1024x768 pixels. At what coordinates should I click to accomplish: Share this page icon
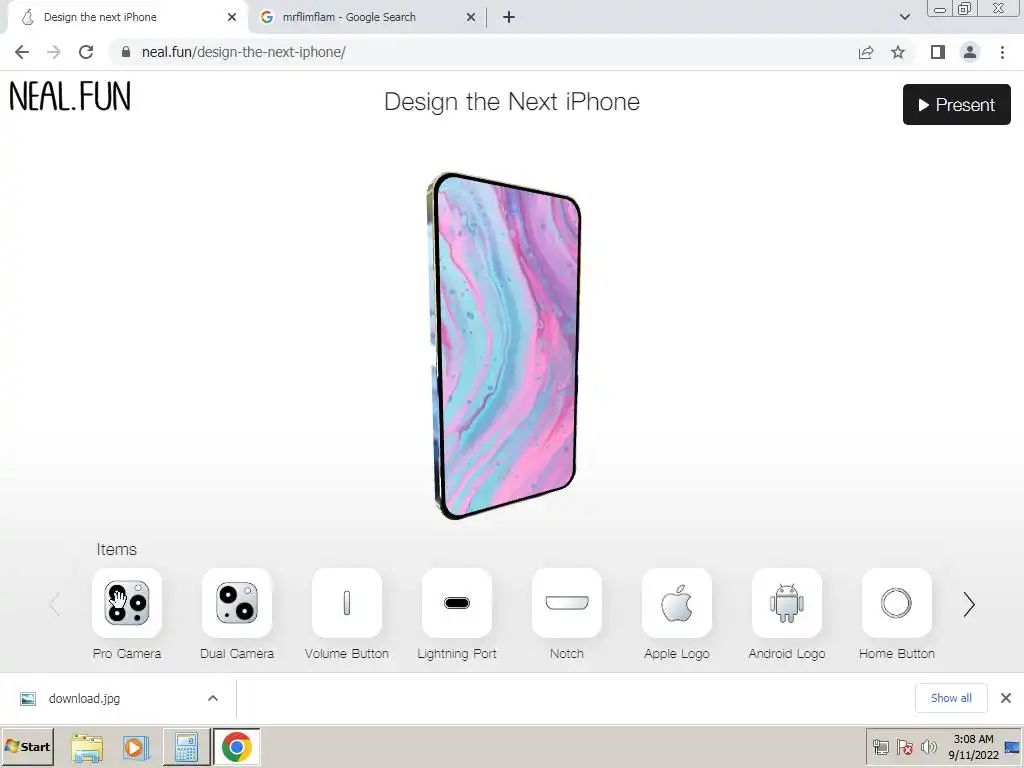coord(866,52)
